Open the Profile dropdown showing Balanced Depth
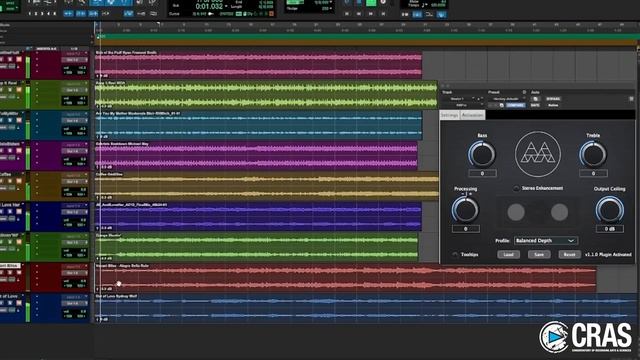The height and width of the screenshot is (360, 640). (545, 240)
